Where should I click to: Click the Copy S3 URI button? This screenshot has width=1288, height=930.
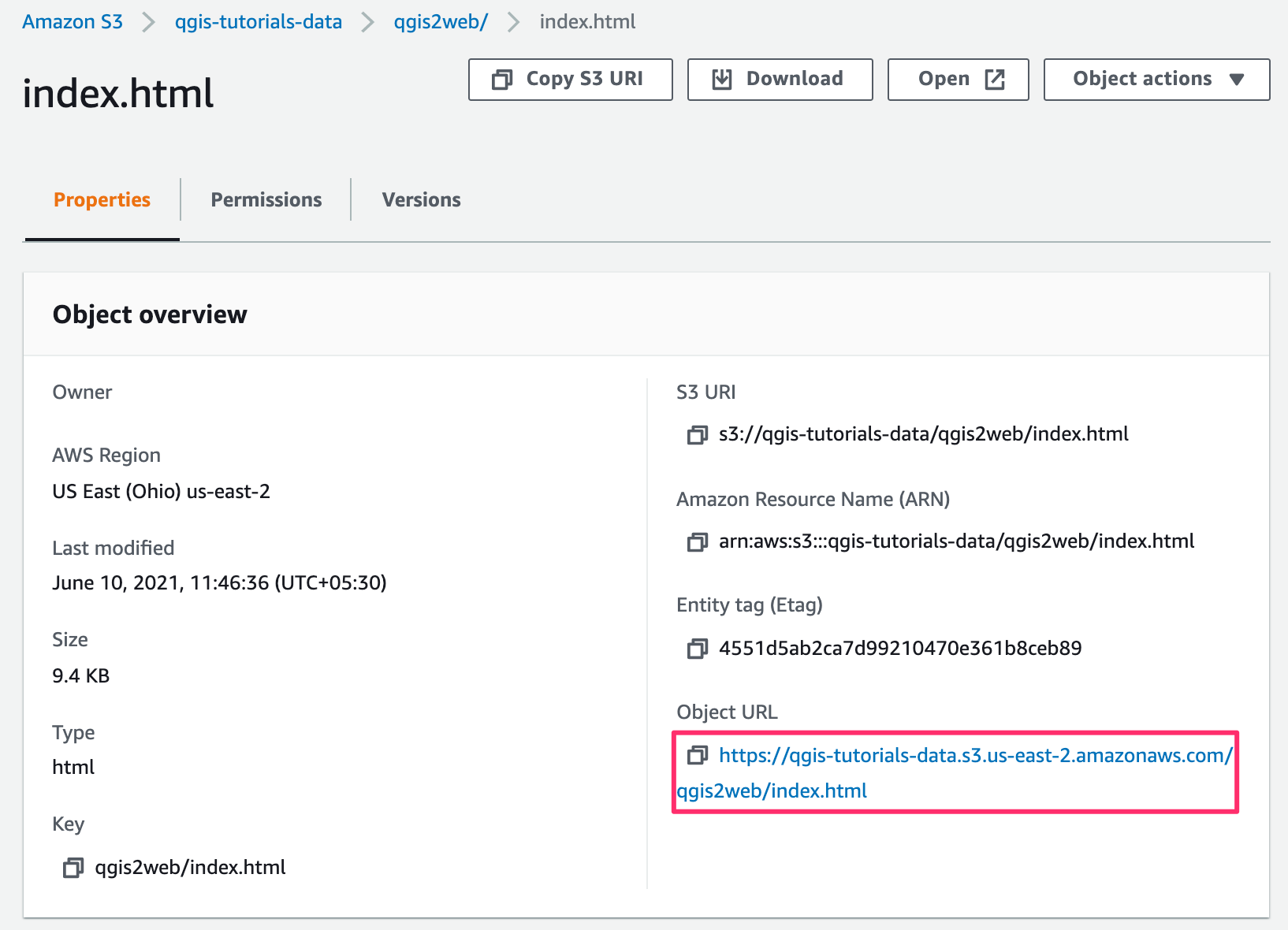[570, 80]
